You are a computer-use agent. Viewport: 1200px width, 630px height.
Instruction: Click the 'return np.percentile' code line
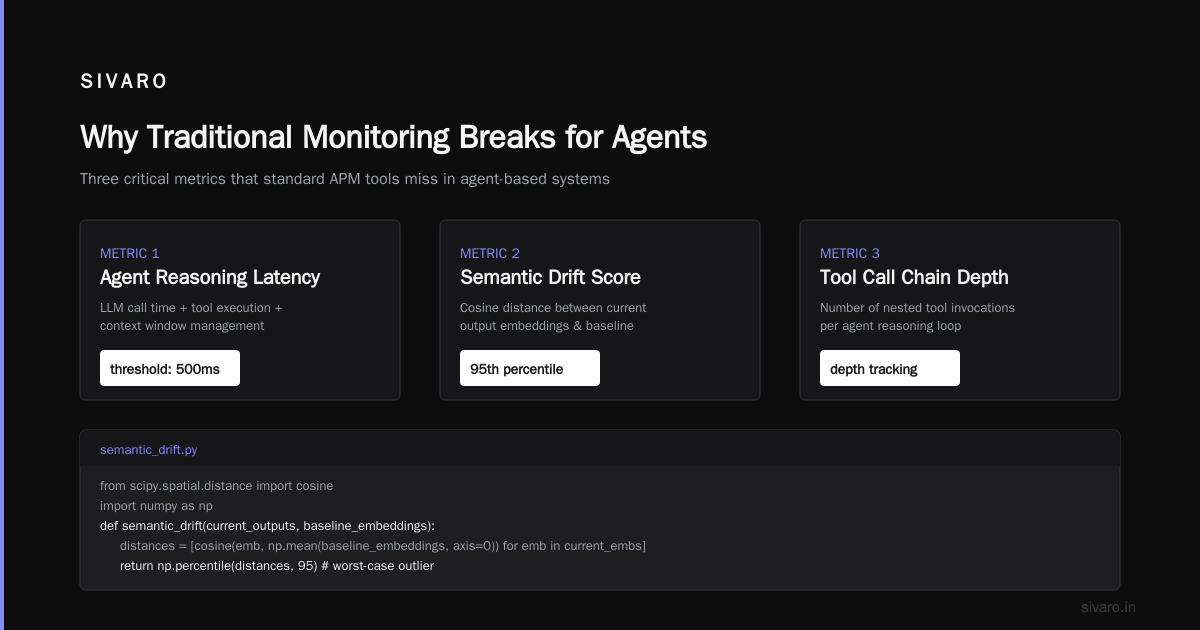277,565
